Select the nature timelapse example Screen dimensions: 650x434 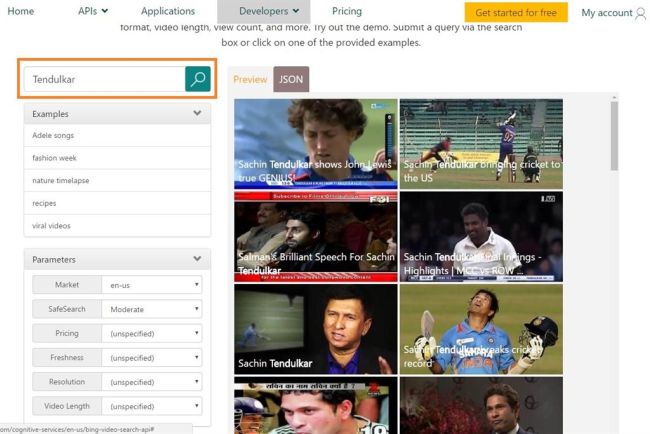pyautogui.click(x=117, y=180)
